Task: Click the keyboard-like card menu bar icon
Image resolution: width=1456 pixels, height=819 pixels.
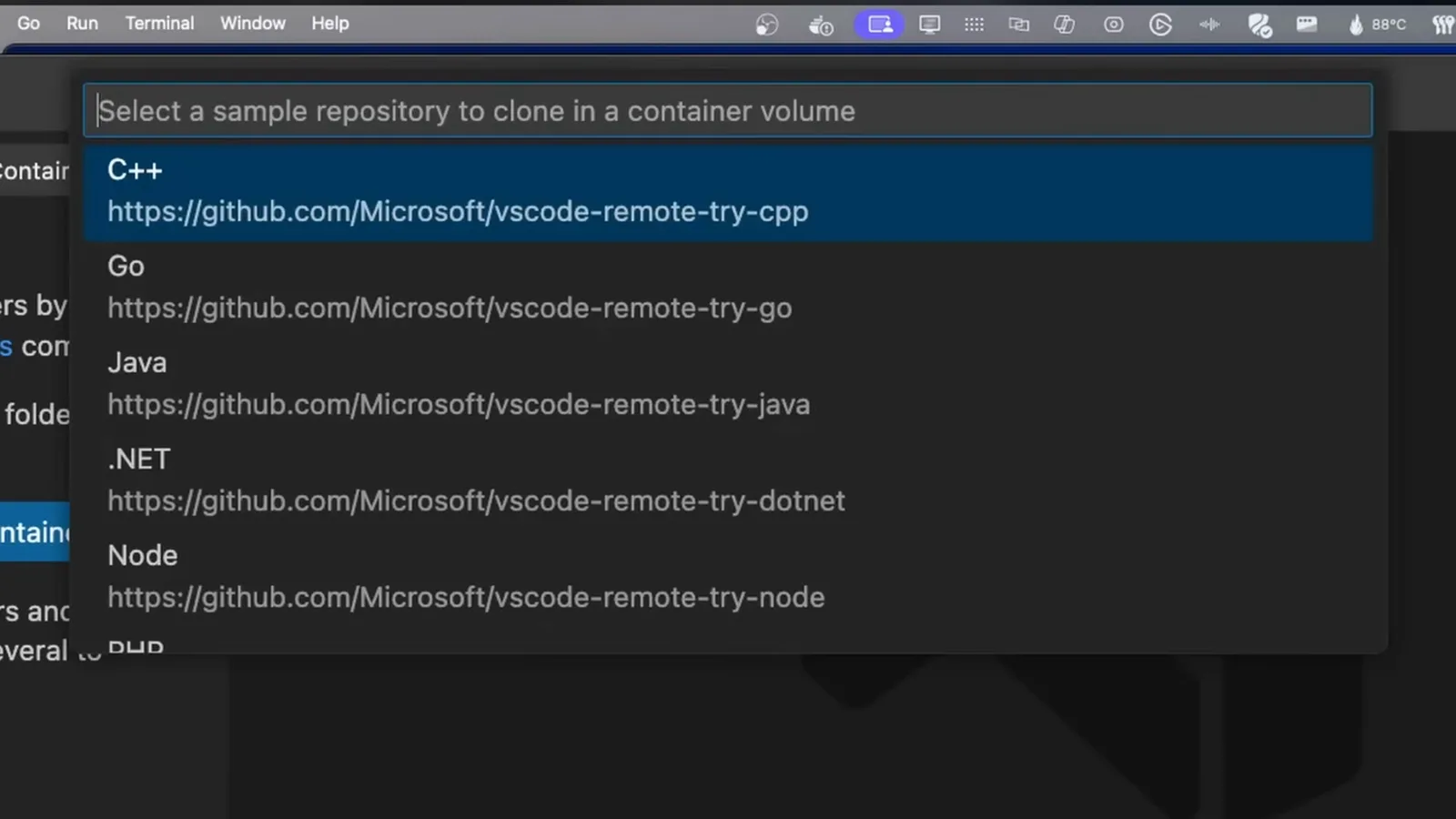Action: (x=1307, y=25)
